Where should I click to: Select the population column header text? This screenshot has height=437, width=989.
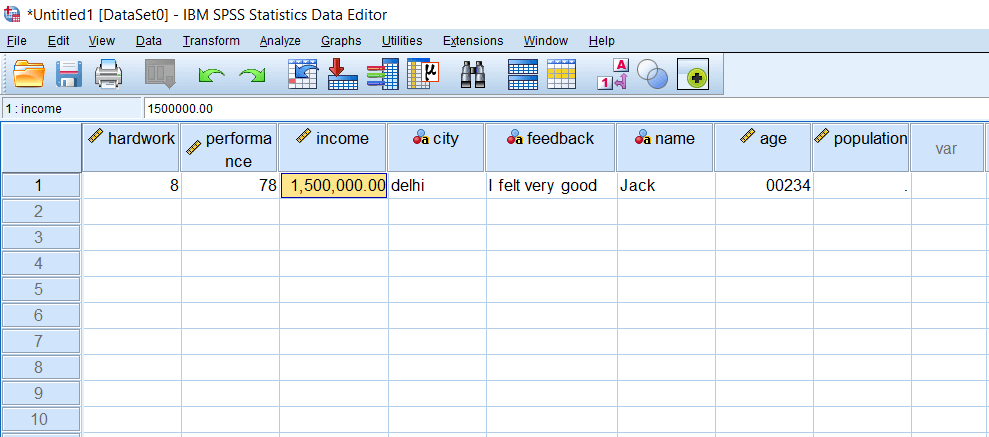(870, 138)
